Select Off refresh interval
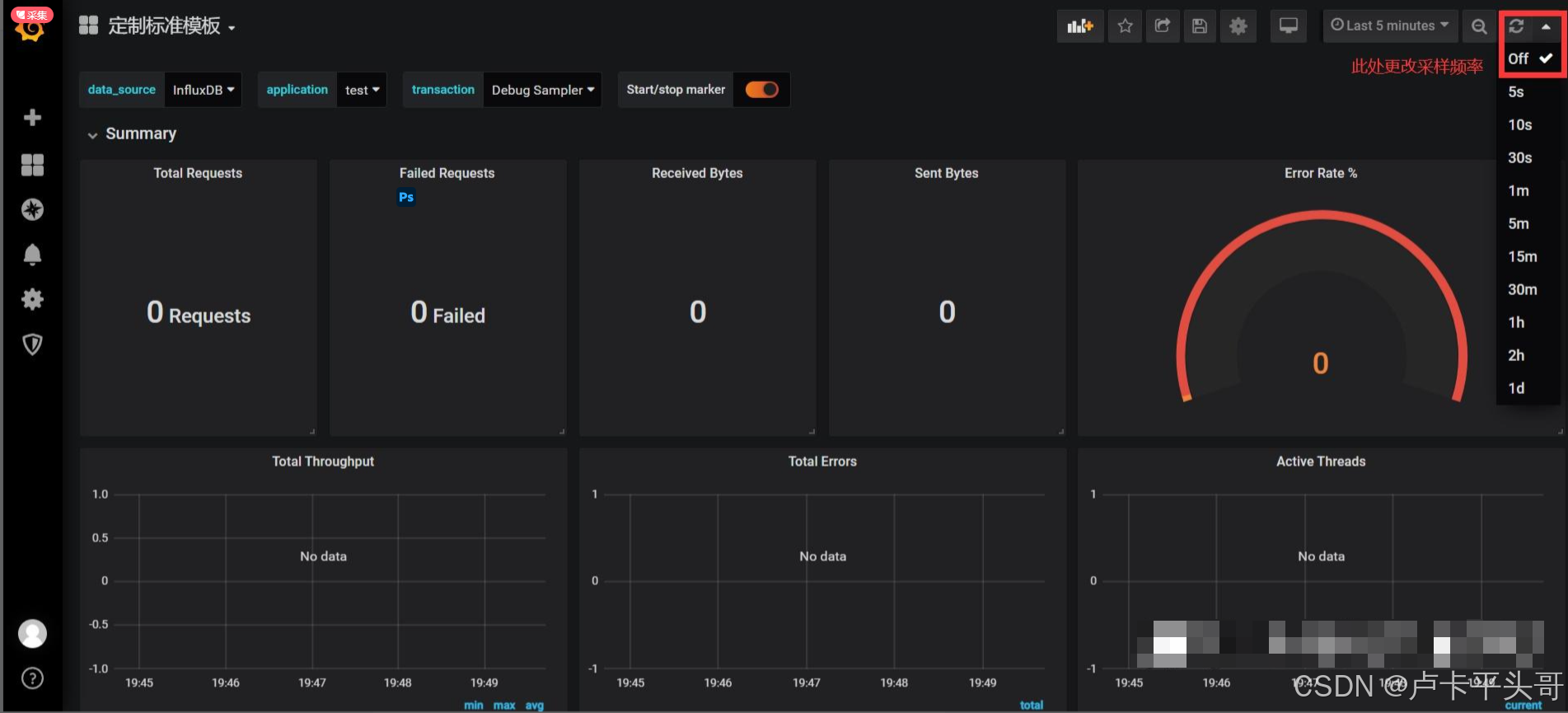 tap(1530, 59)
